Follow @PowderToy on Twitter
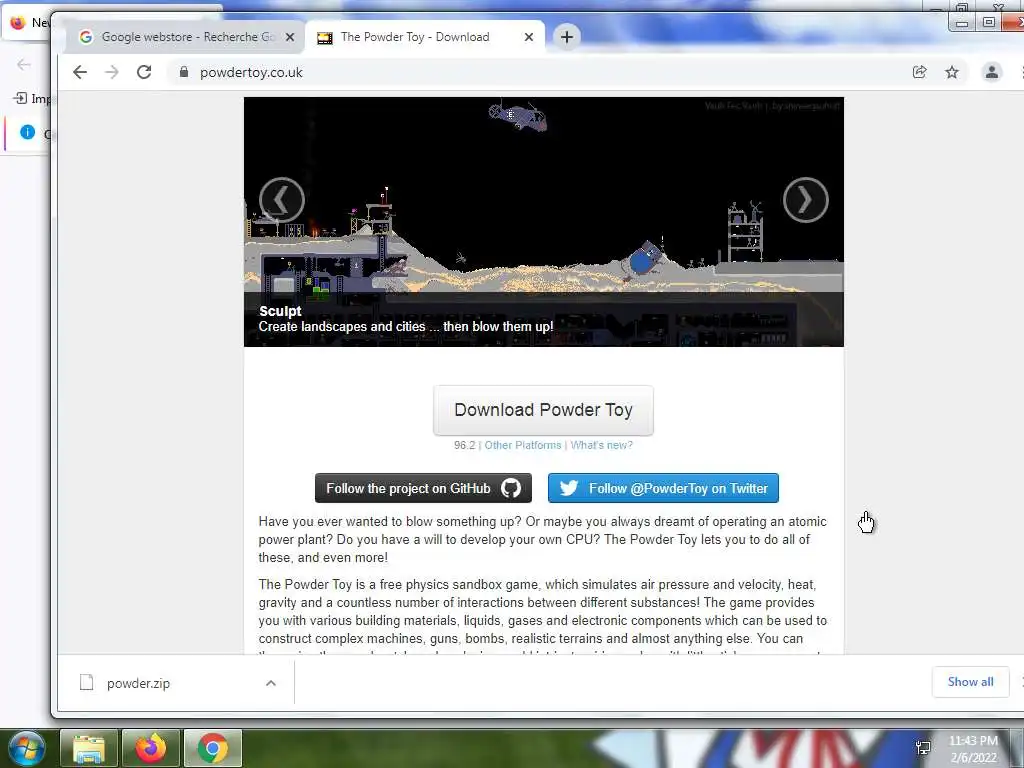 [664, 488]
